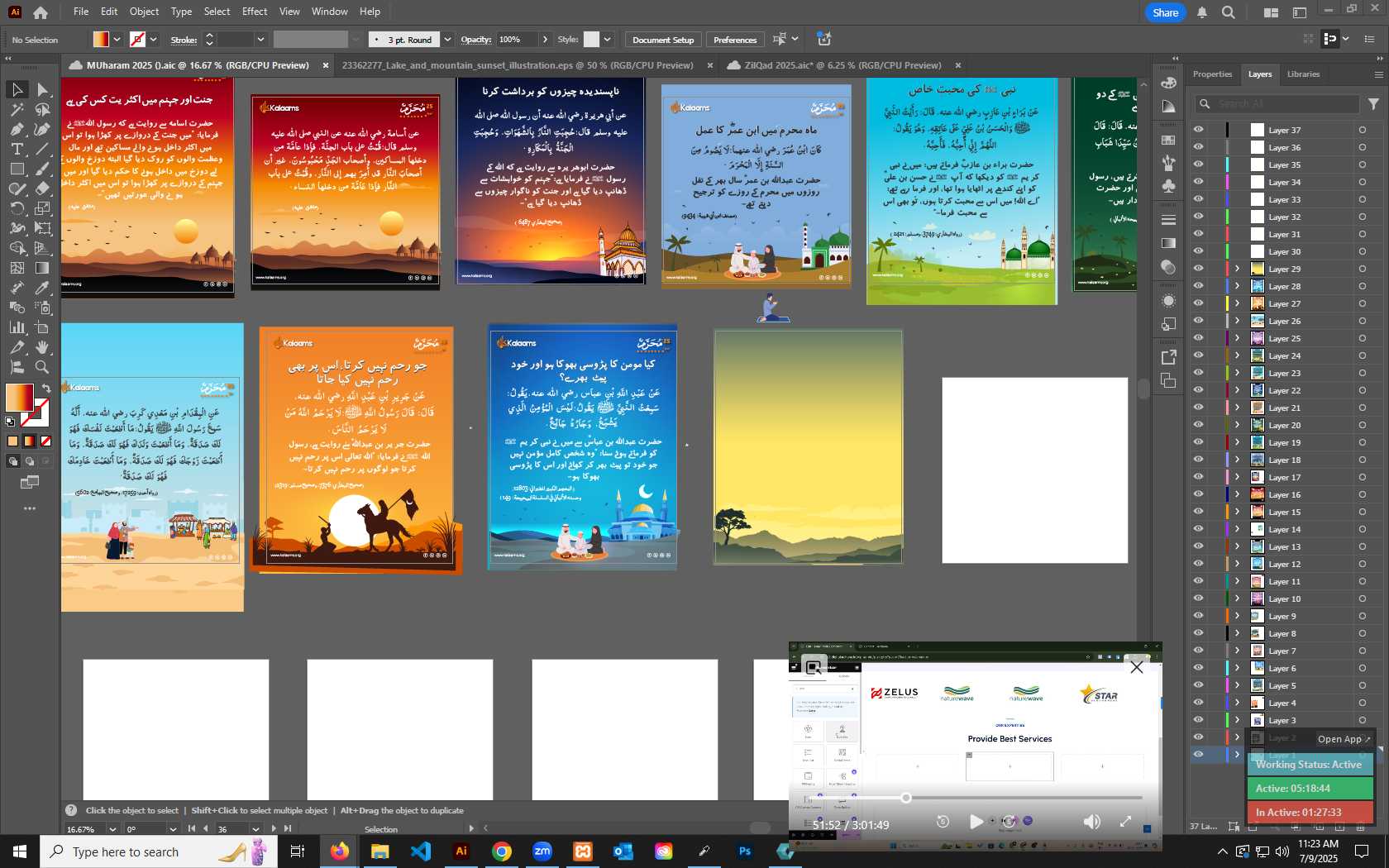Toggle visibility of Layer 16
Image resolution: width=1389 pixels, height=868 pixels.
point(1198,494)
